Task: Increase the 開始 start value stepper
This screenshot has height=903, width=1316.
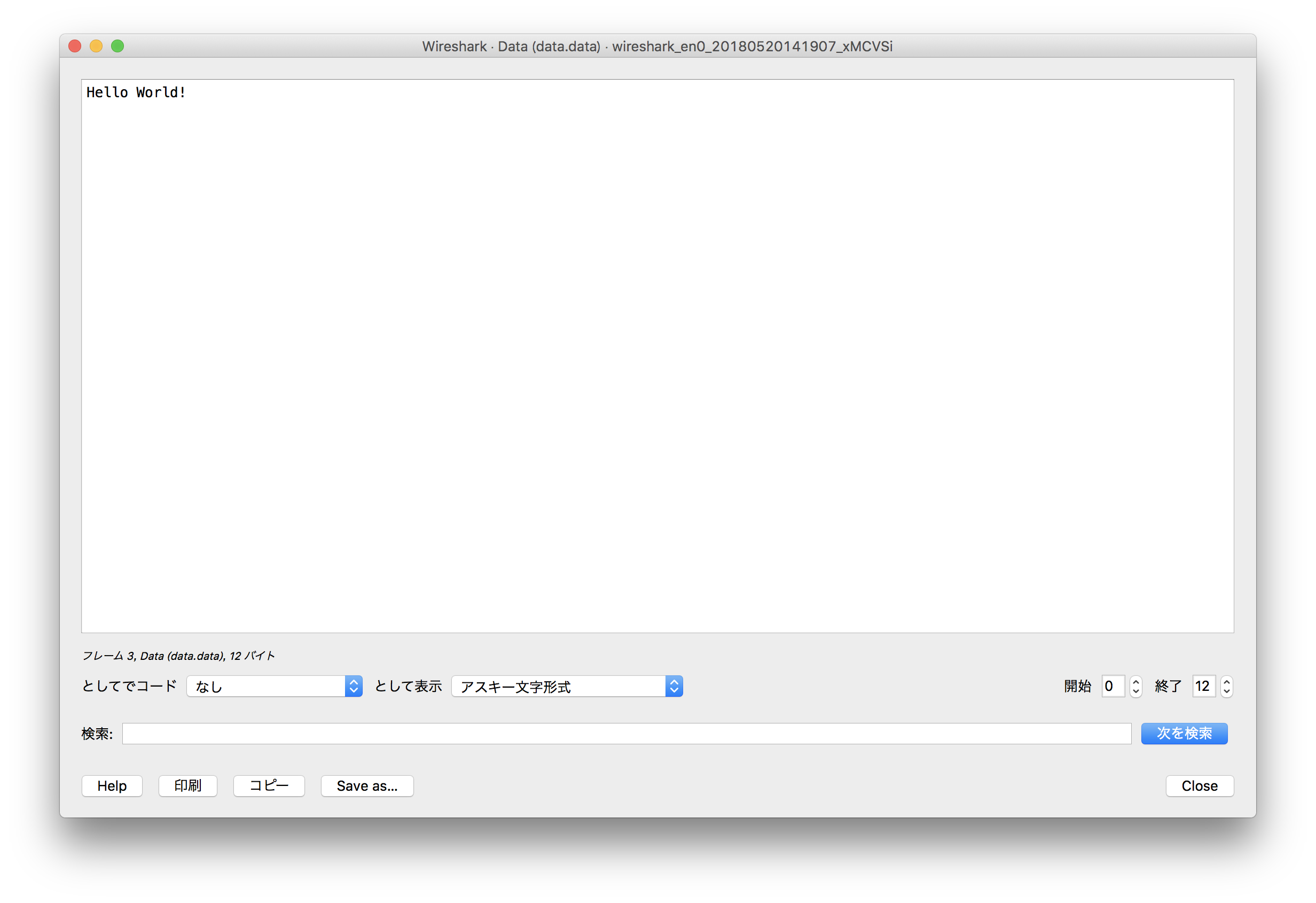Action: point(1135,681)
